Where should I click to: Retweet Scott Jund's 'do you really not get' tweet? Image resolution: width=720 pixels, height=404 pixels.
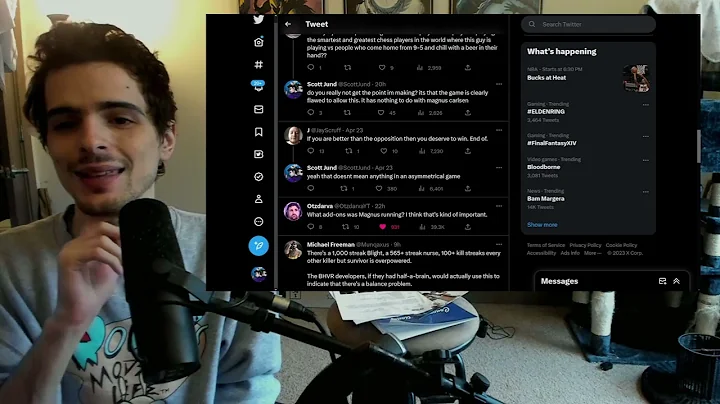[x=347, y=112]
